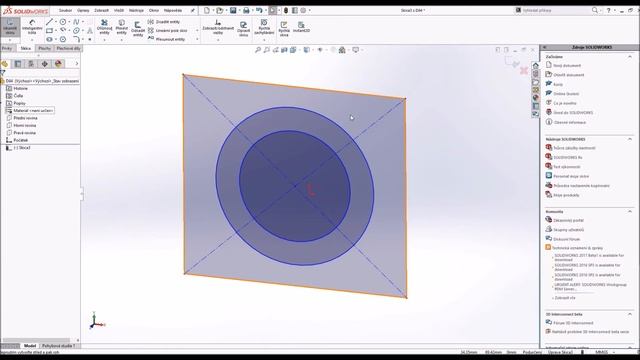Click Otevřít dokument link in task pane
This screenshot has height=360, width=640.
click(x=569, y=75)
